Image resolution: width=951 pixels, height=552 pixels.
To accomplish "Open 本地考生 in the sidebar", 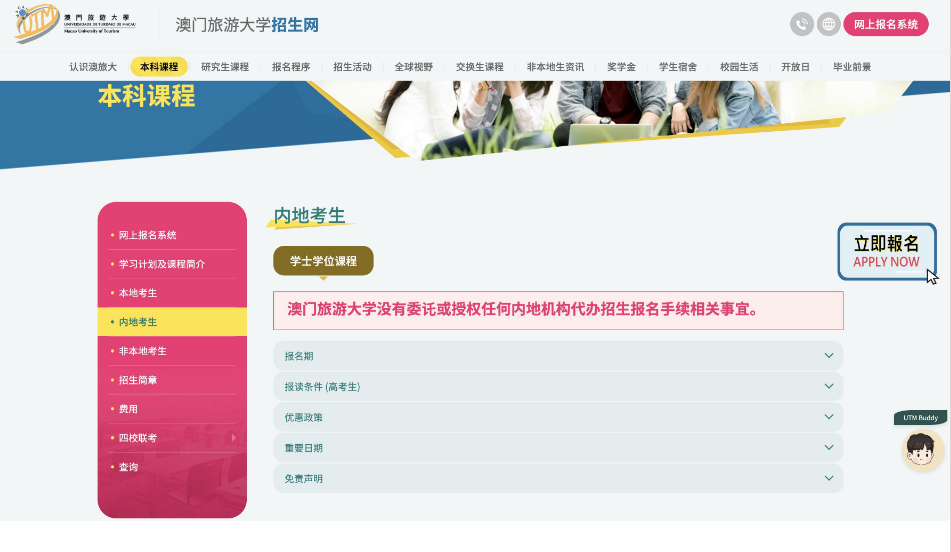I will [x=138, y=293].
